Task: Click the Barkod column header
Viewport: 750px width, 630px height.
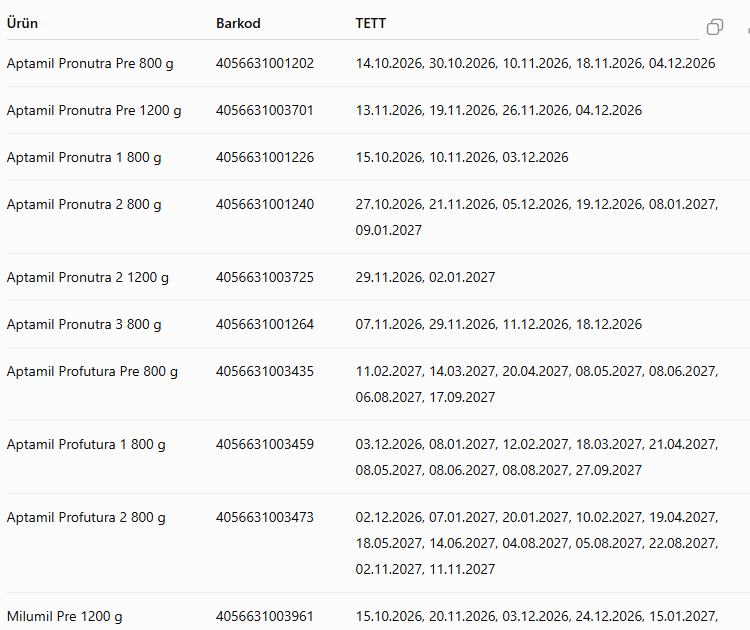Action: pyautogui.click(x=238, y=23)
